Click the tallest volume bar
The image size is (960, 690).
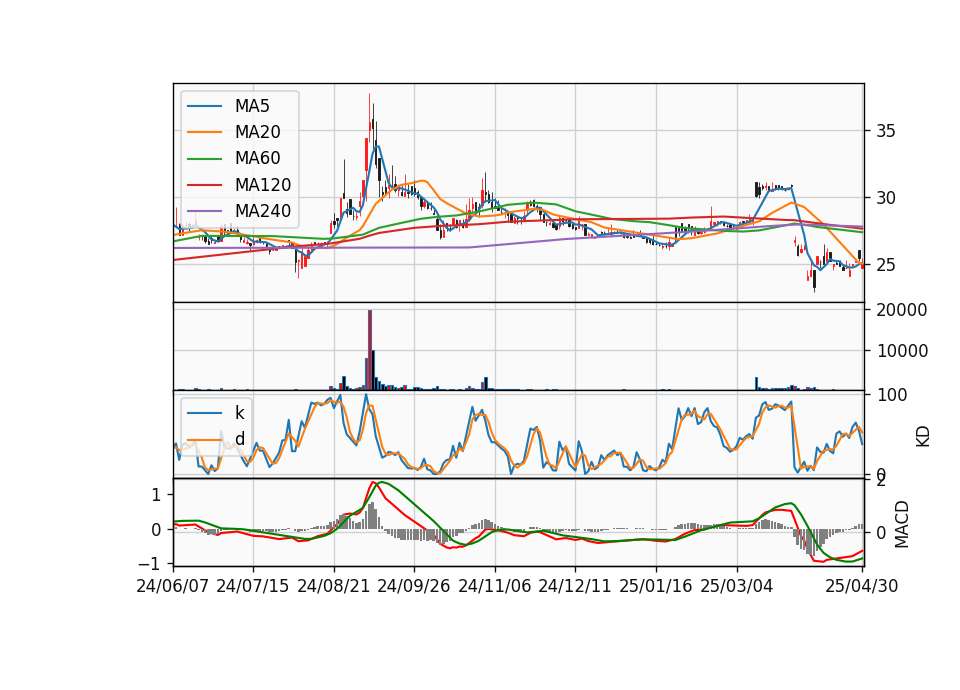[x=370, y=350]
